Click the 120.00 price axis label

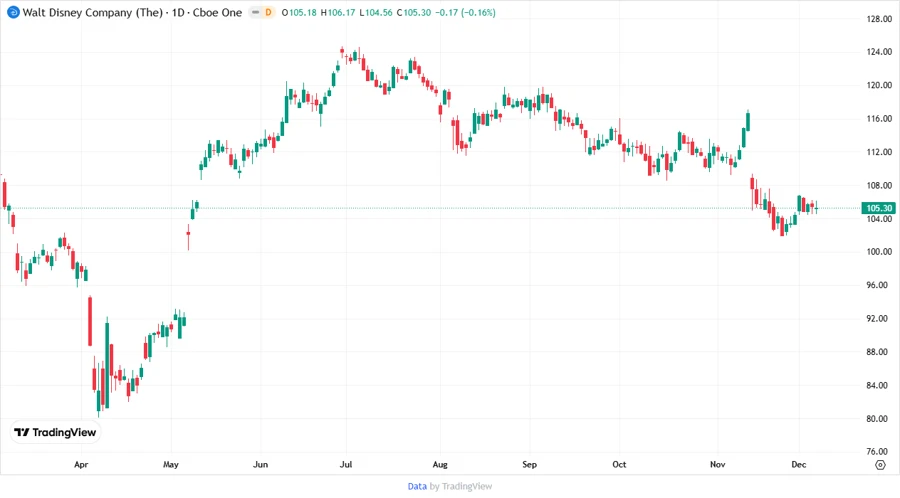[879, 85]
